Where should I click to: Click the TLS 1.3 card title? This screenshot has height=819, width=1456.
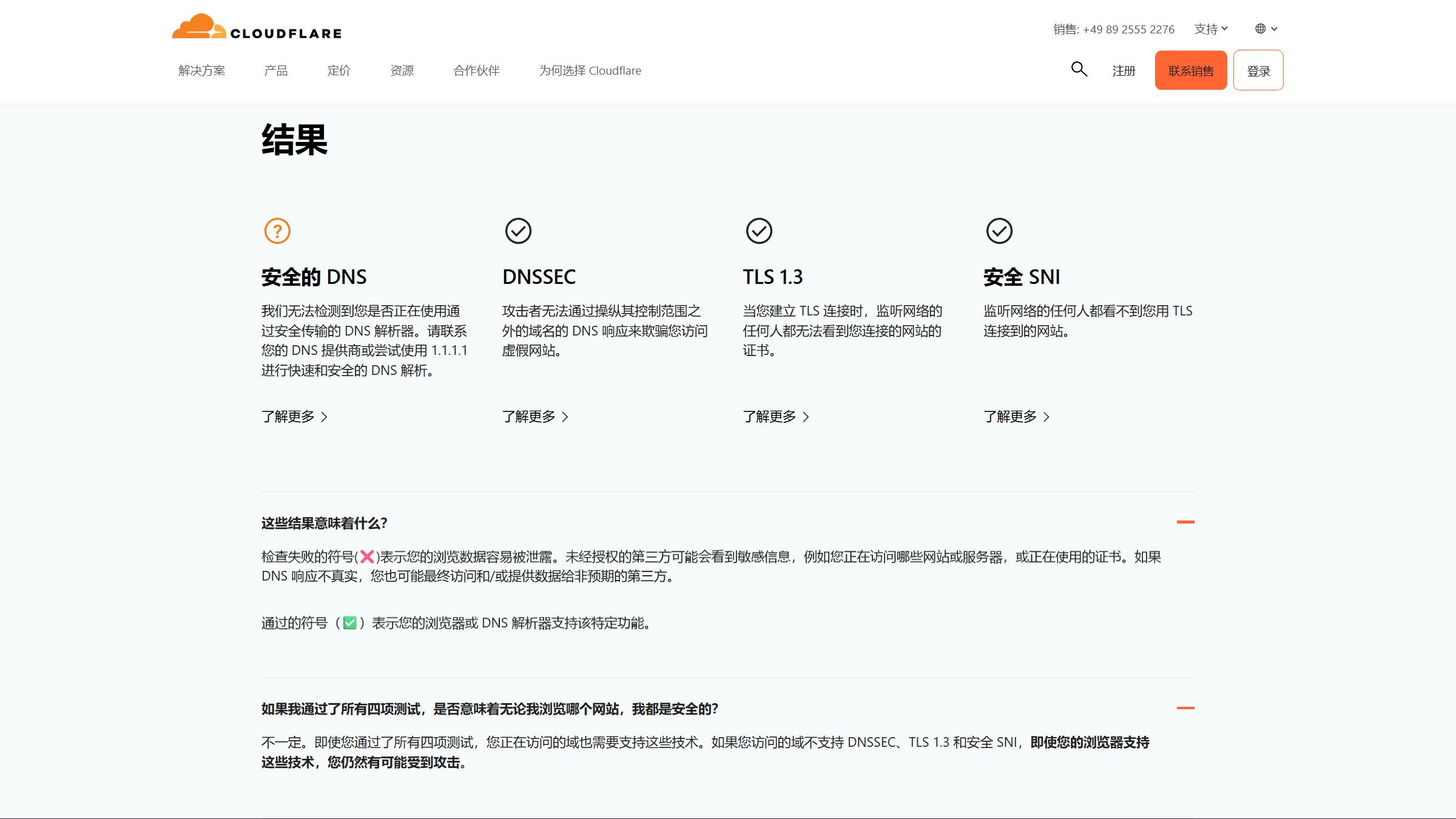(773, 277)
